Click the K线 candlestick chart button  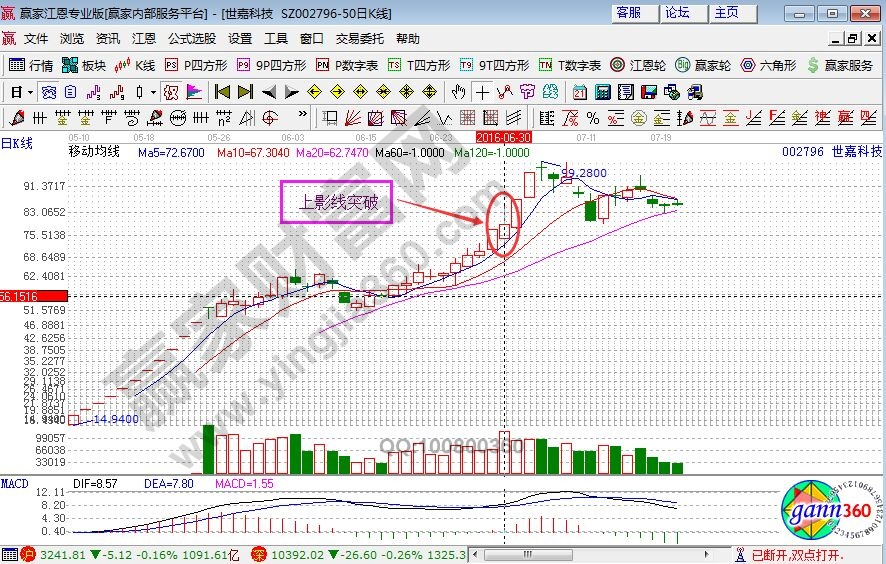[x=134, y=65]
